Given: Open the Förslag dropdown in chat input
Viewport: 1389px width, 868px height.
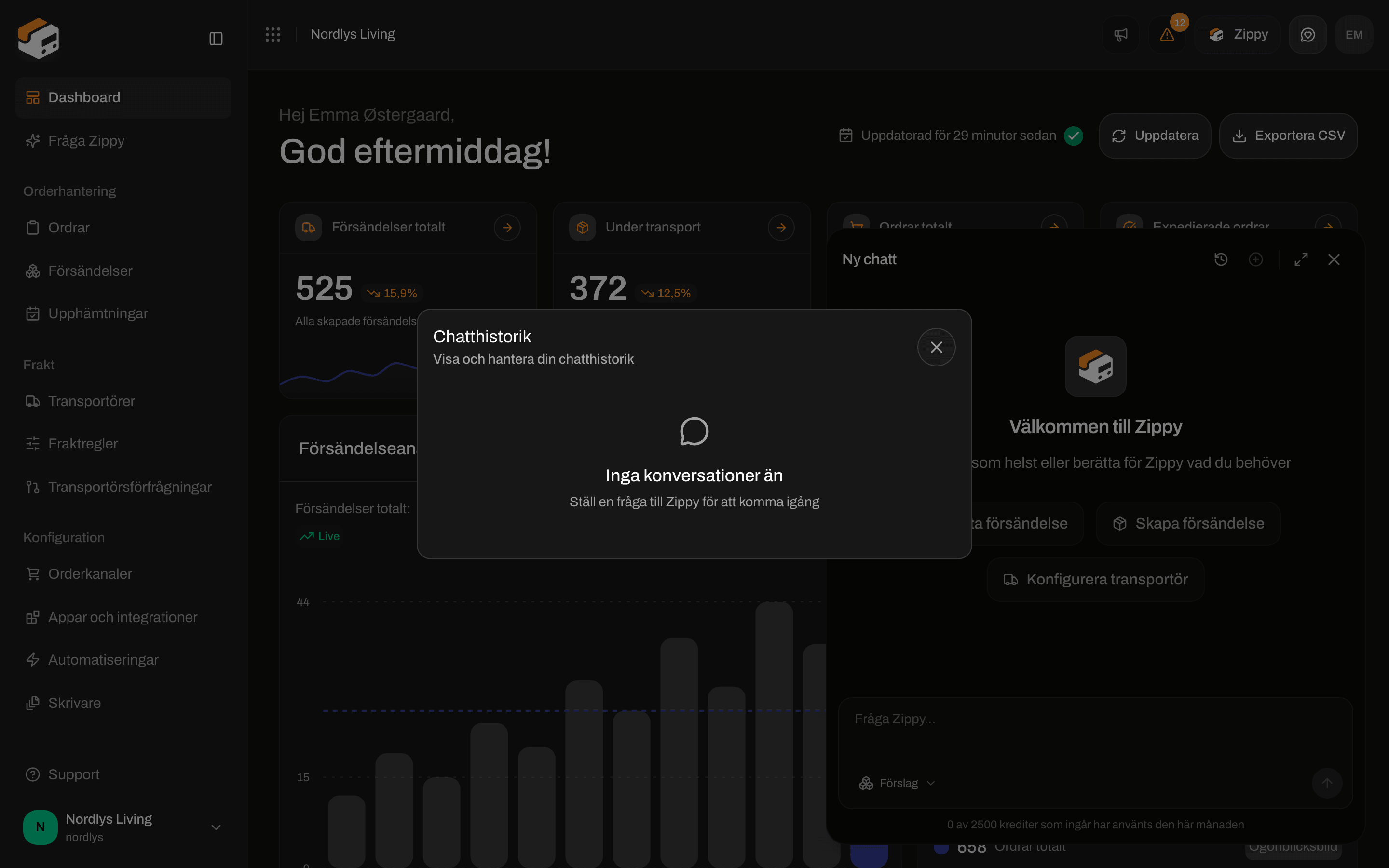Looking at the screenshot, I should click(897, 783).
